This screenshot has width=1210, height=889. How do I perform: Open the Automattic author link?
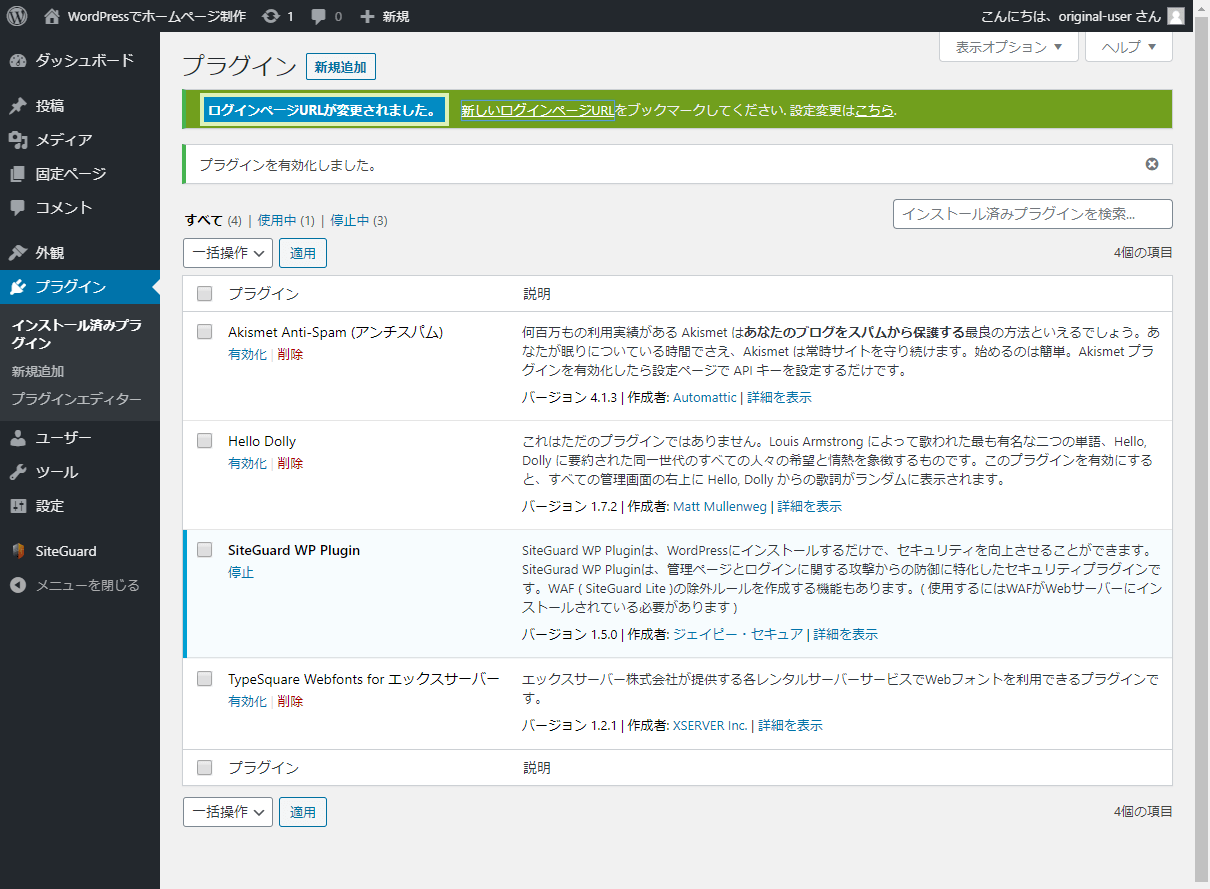click(705, 397)
